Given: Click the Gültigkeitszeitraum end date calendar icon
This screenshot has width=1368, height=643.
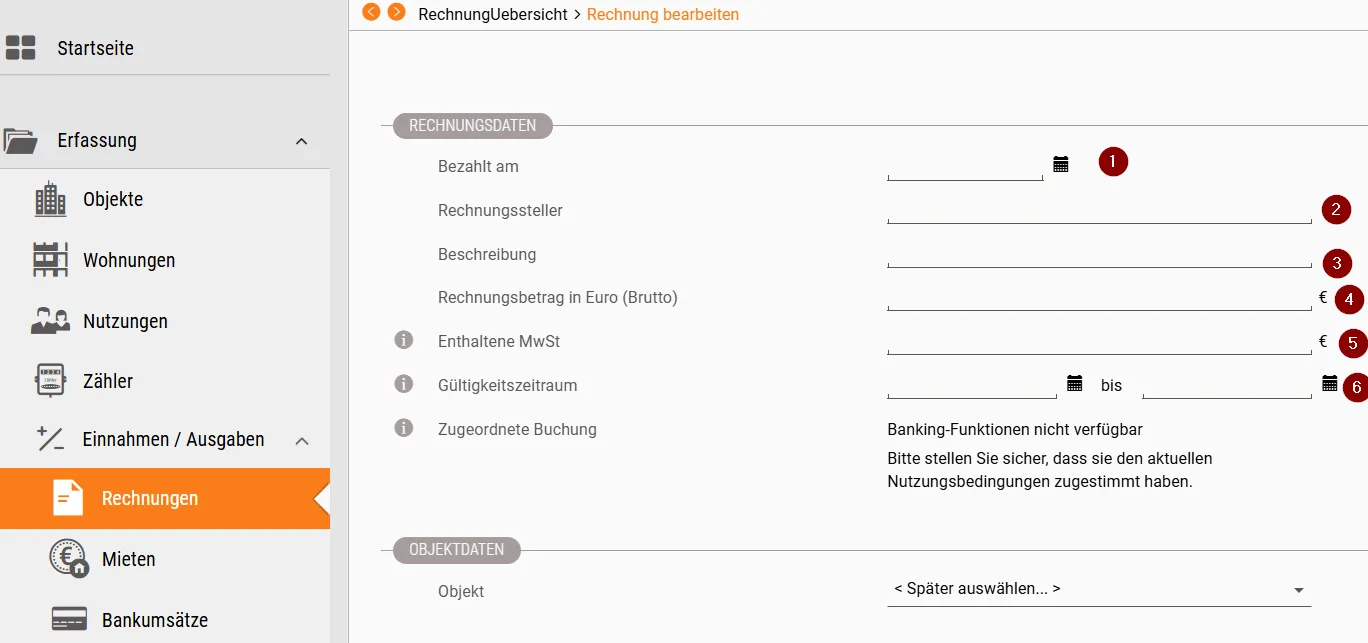Looking at the screenshot, I should point(1329,383).
